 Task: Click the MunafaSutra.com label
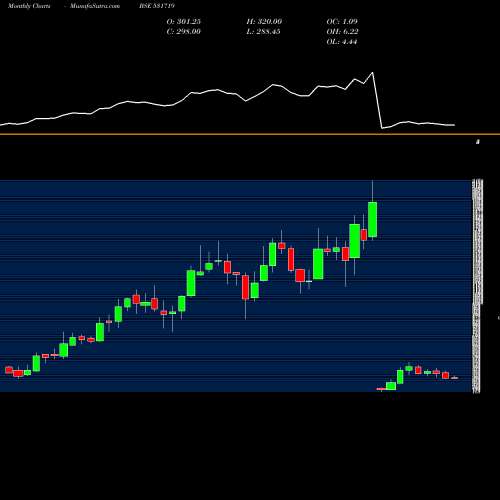[x=95, y=6]
